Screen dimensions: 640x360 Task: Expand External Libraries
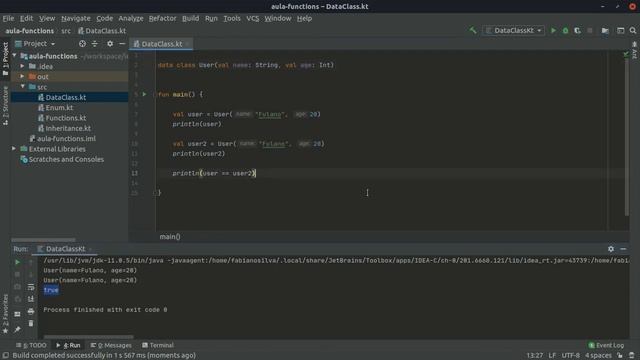14,149
